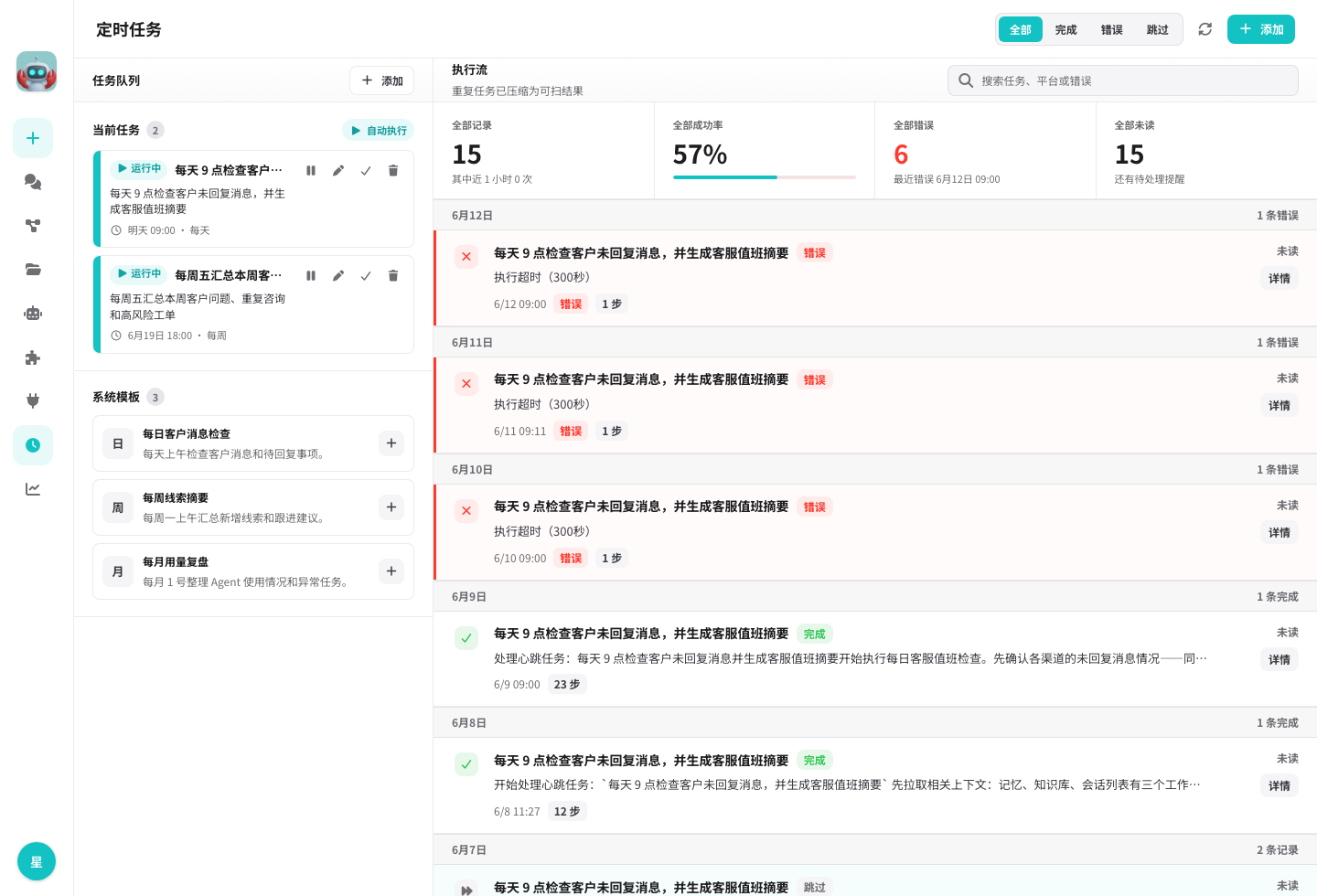Delete the 每天 9 点检查客户 task
This screenshot has width=1317, height=896.
[x=393, y=171]
